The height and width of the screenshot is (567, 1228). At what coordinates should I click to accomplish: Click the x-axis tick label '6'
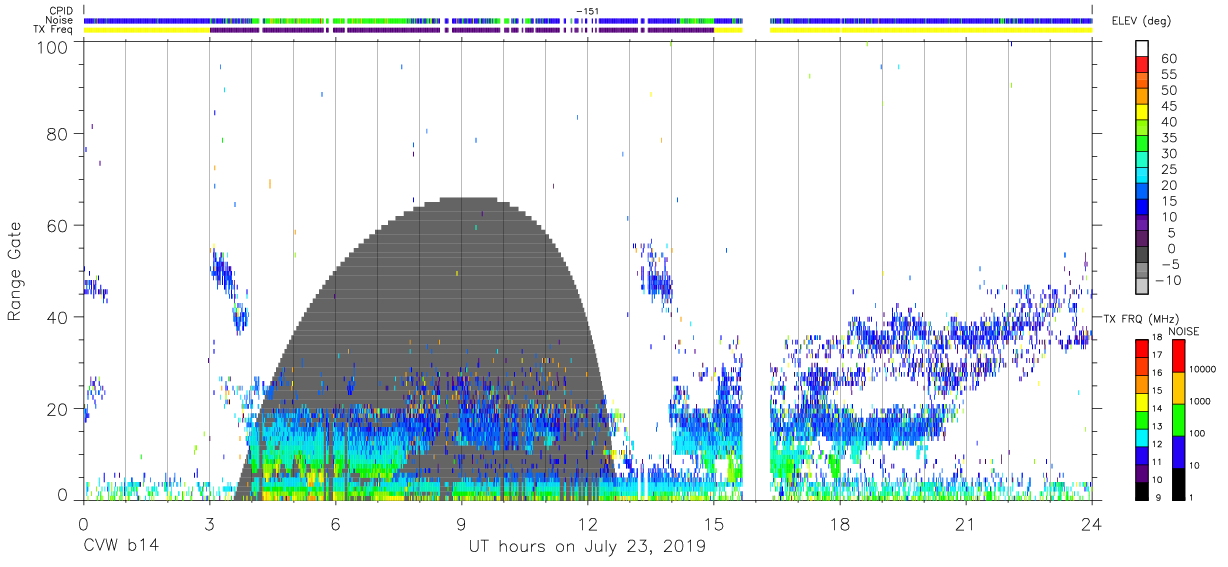[335, 524]
